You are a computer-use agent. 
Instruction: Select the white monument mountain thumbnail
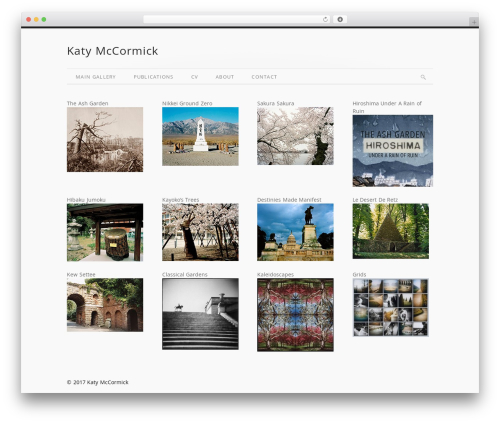[x=200, y=136]
